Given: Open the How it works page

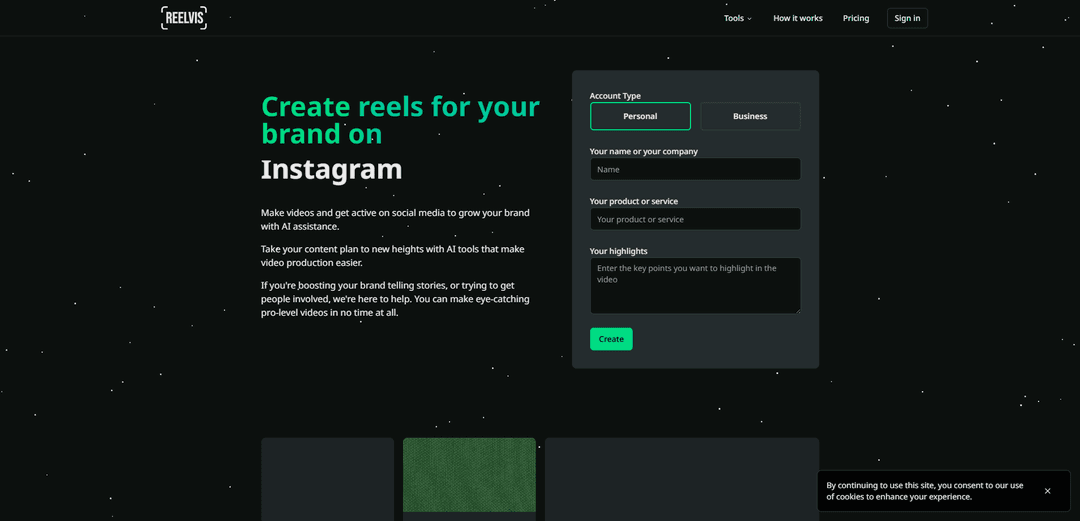Looking at the screenshot, I should (x=798, y=19).
